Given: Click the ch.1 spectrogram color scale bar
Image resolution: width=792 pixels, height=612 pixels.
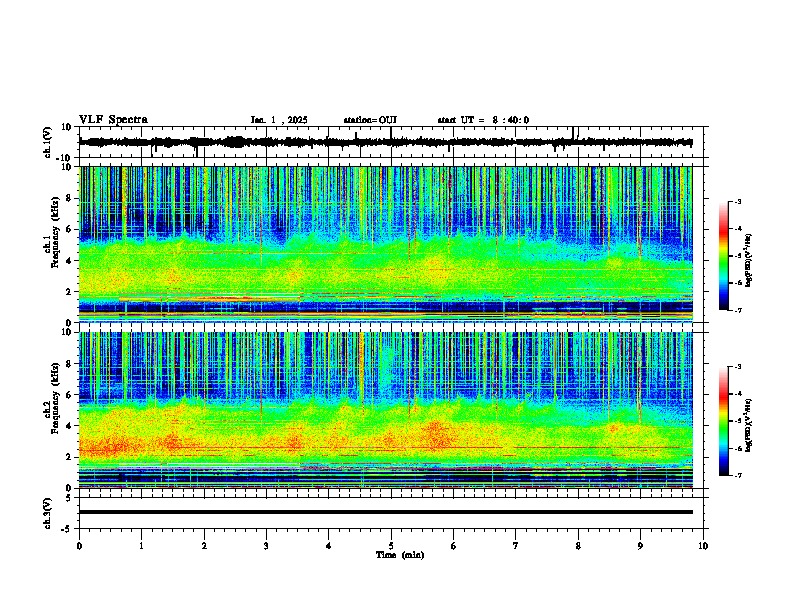Looking at the screenshot, I should pos(723,256).
